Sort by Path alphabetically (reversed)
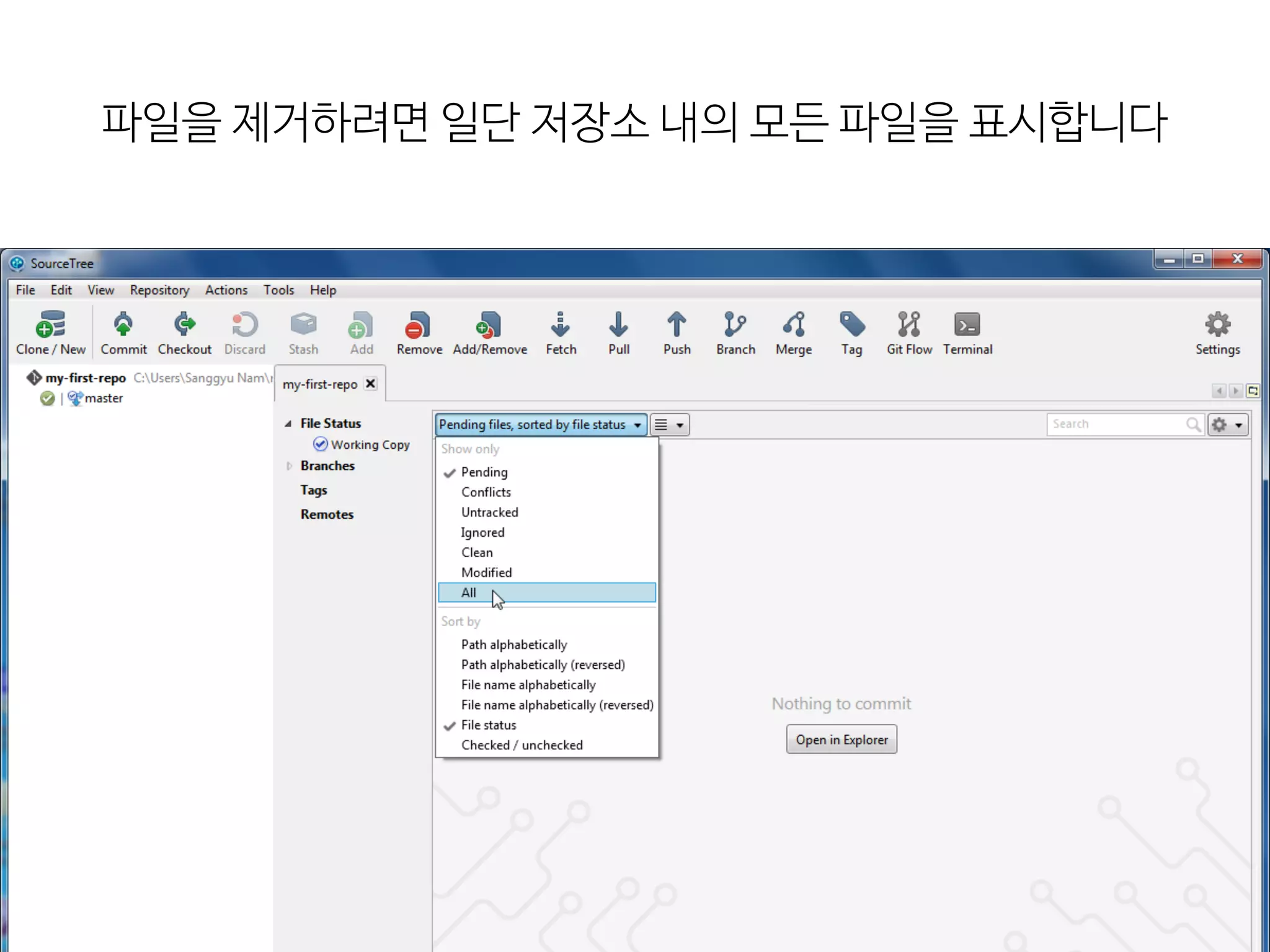The image size is (1270, 952). (547, 664)
